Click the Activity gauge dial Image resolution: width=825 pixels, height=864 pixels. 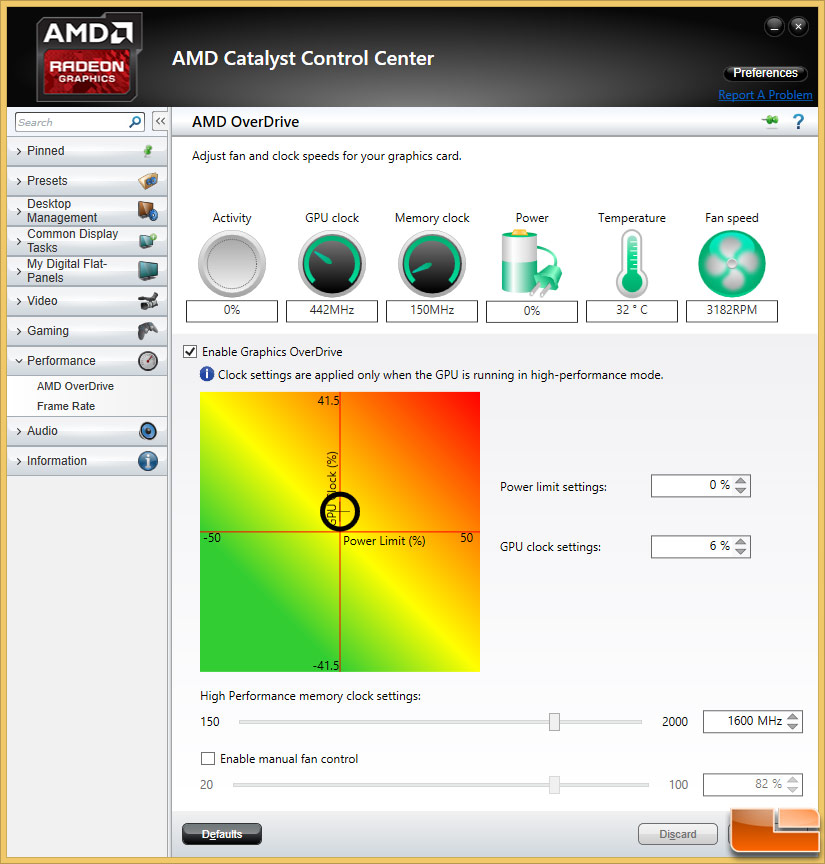pos(232,263)
